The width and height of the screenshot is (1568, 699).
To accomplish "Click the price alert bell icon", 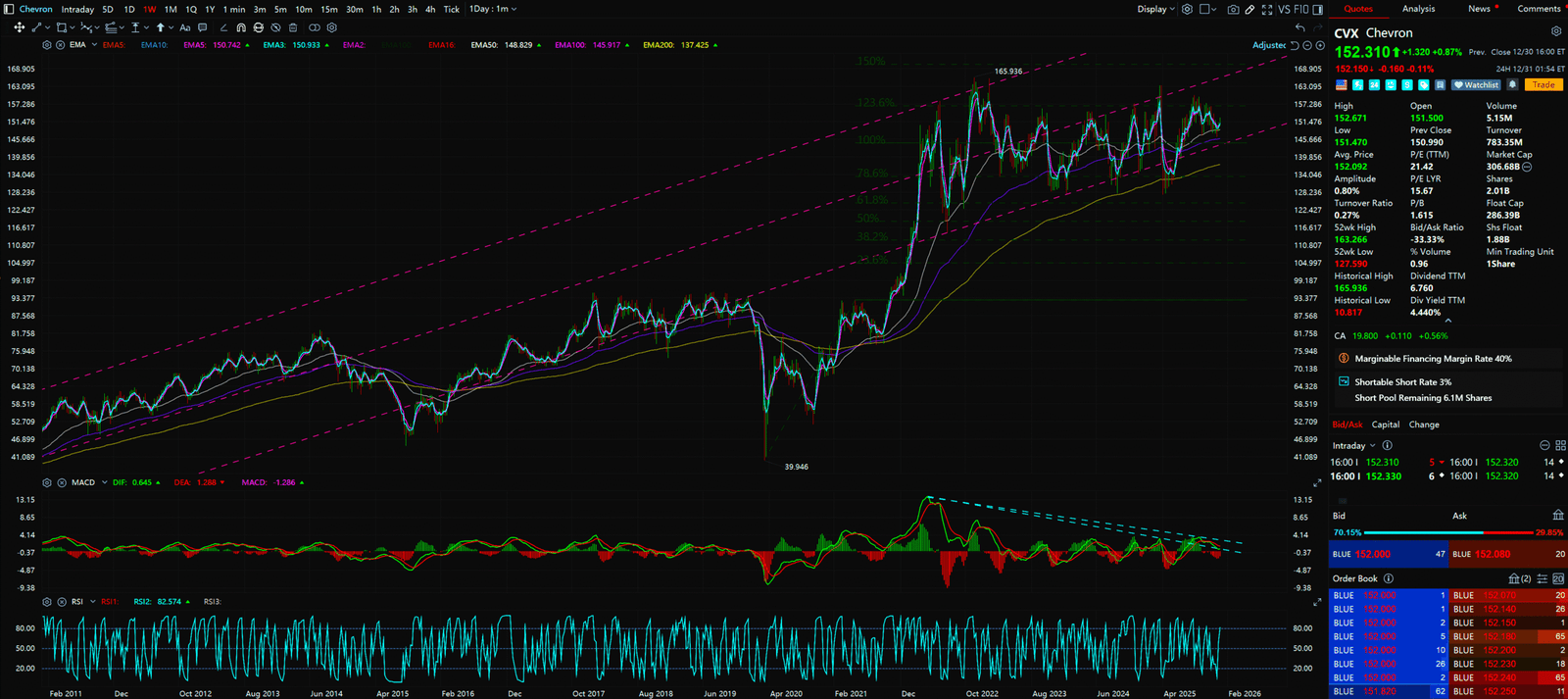I will pyautogui.click(x=1512, y=85).
